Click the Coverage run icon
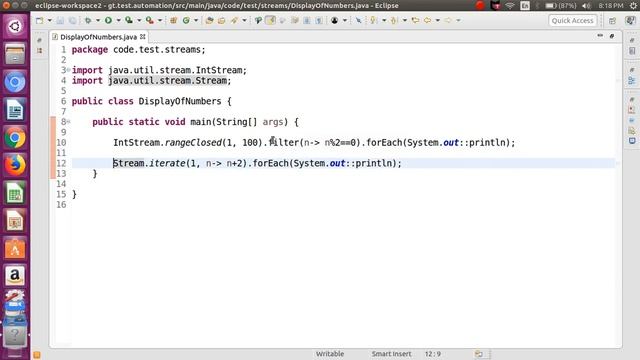 click(x=129, y=20)
